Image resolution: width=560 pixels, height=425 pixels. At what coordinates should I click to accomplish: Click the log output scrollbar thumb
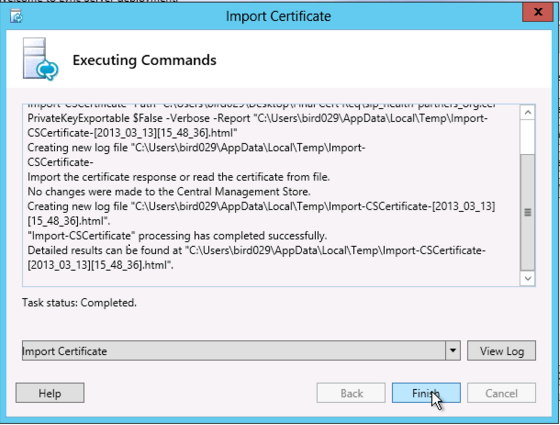tap(528, 212)
